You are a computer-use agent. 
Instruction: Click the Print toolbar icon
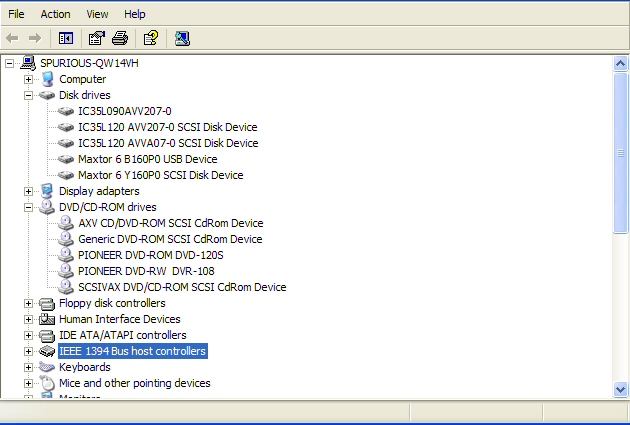pos(120,38)
